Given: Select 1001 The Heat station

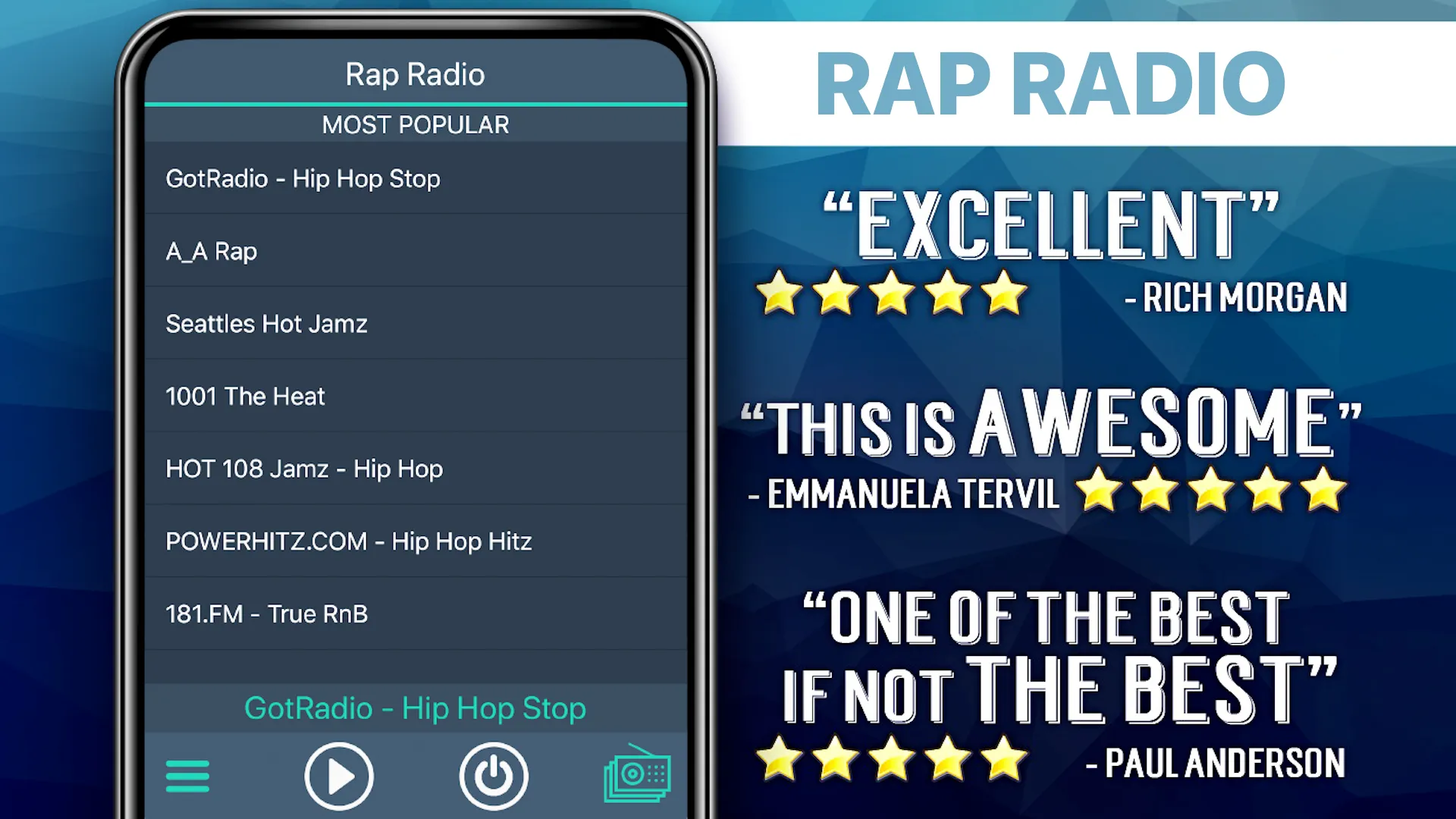Looking at the screenshot, I should pyautogui.click(x=415, y=395).
